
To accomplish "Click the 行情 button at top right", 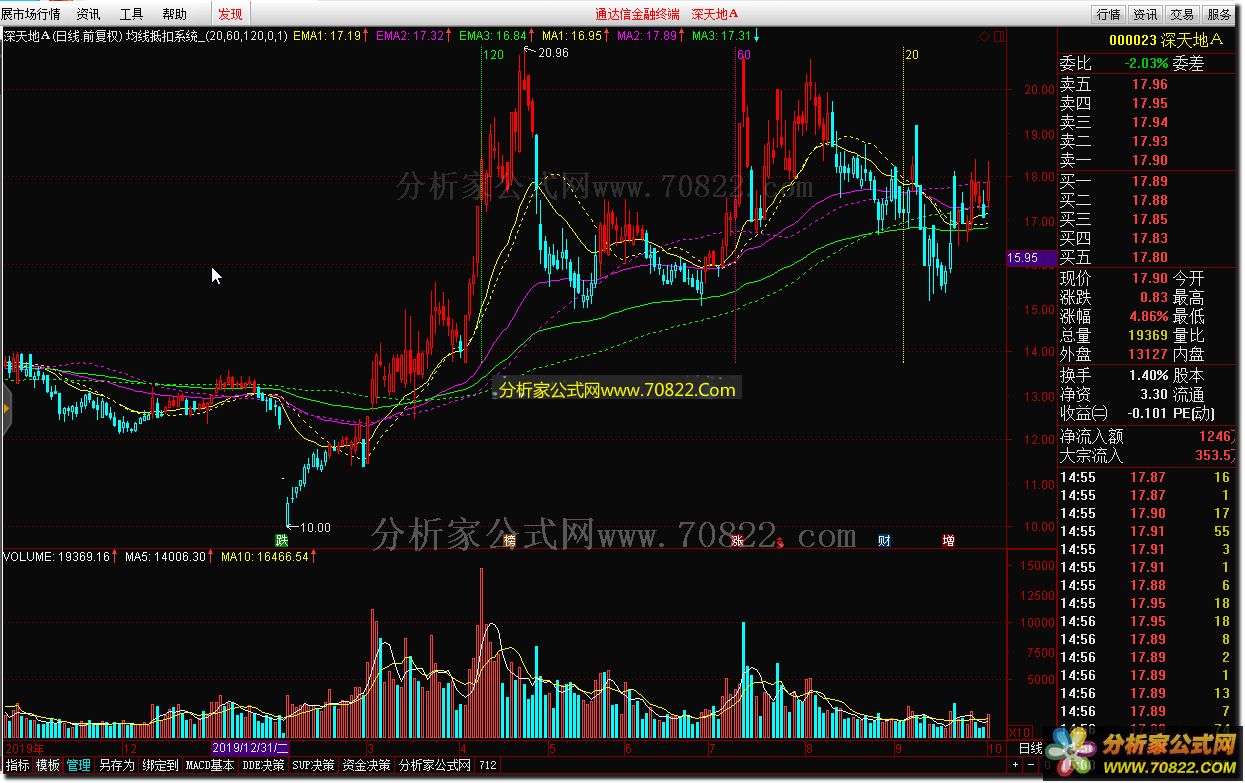I will click(1109, 14).
